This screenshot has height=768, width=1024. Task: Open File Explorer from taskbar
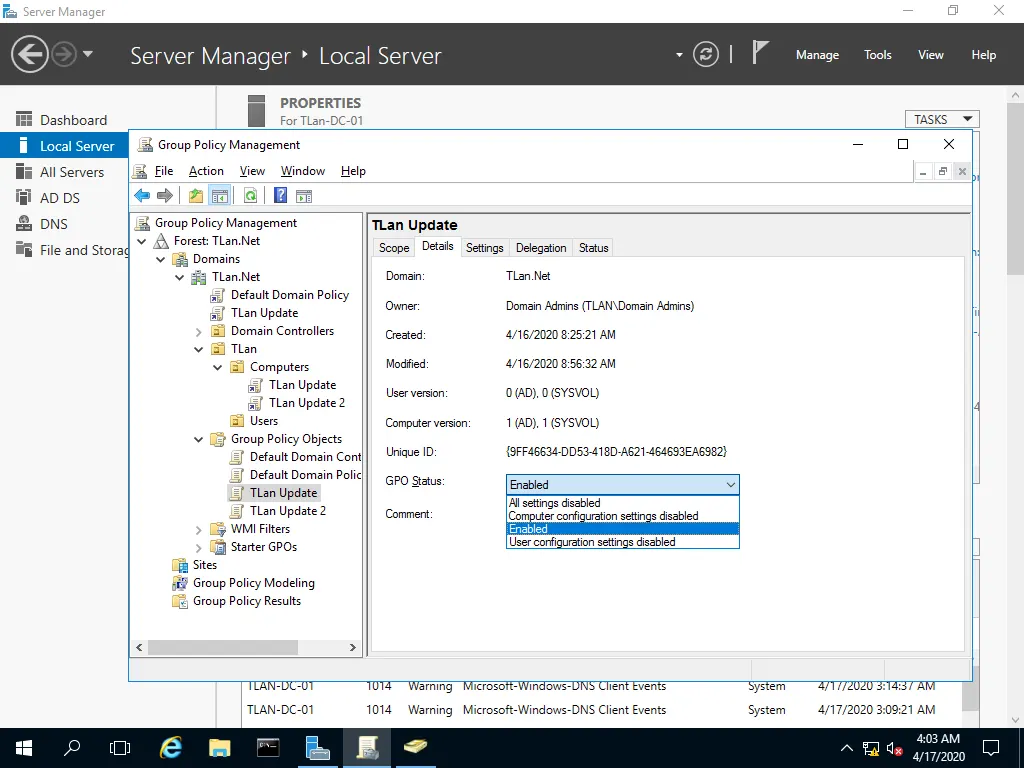coord(219,748)
